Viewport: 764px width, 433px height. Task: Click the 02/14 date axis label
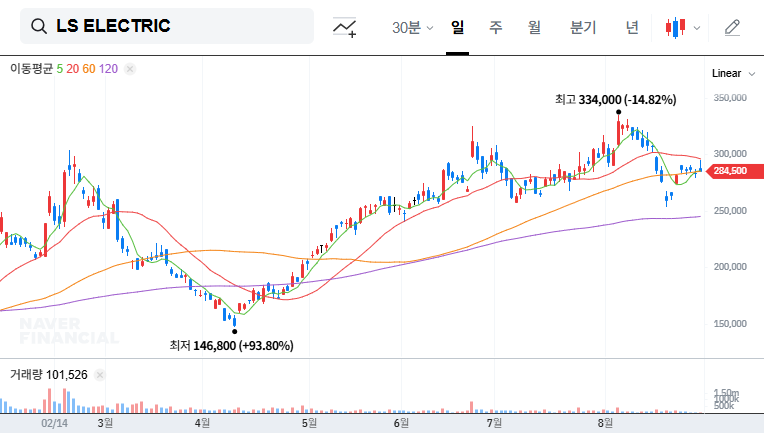pos(55,423)
